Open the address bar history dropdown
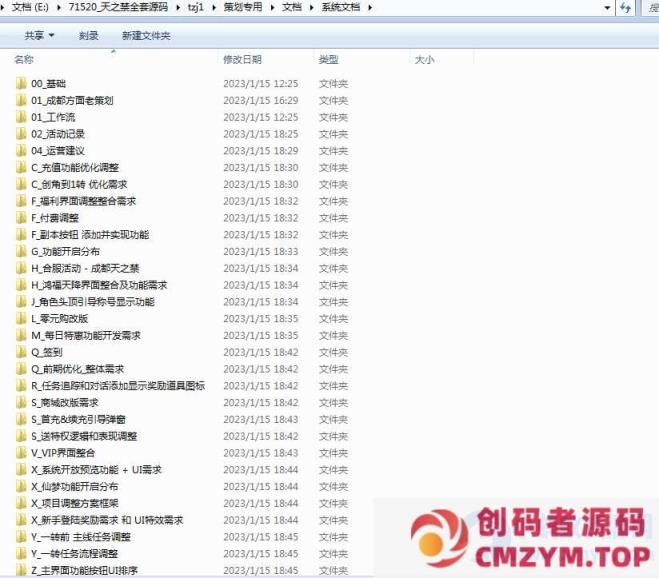659x578 pixels. (x=607, y=8)
